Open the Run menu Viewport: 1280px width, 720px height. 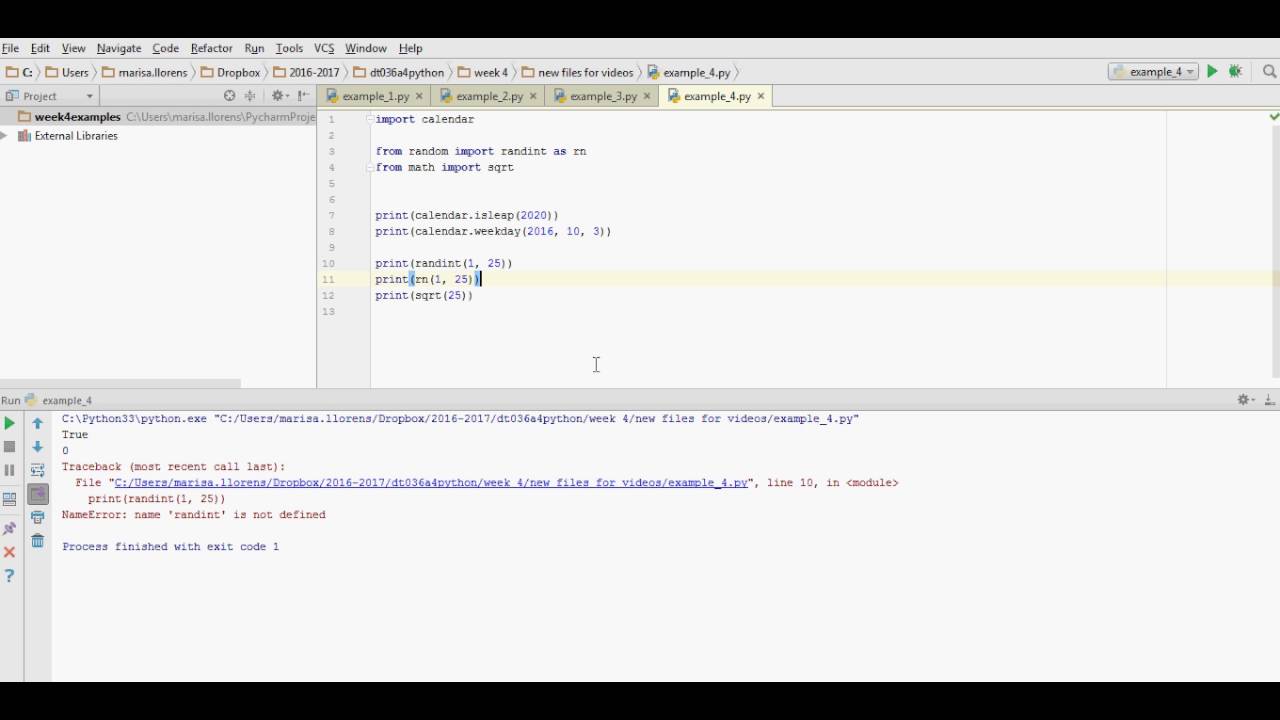tap(254, 48)
